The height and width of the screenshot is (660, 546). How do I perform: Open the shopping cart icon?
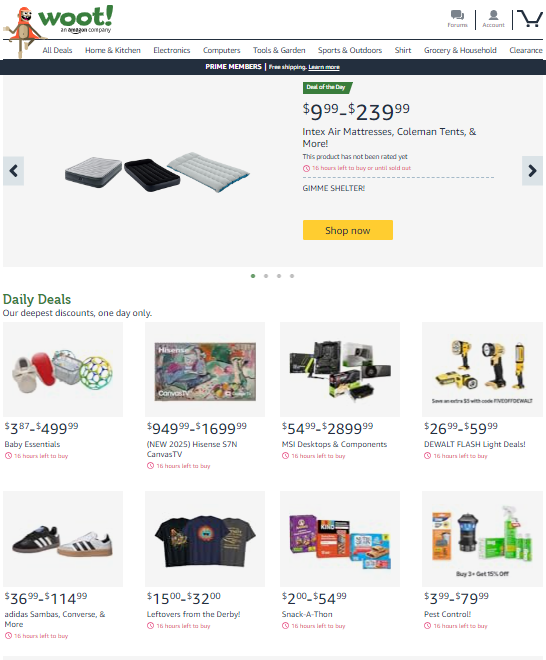tap(530, 19)
